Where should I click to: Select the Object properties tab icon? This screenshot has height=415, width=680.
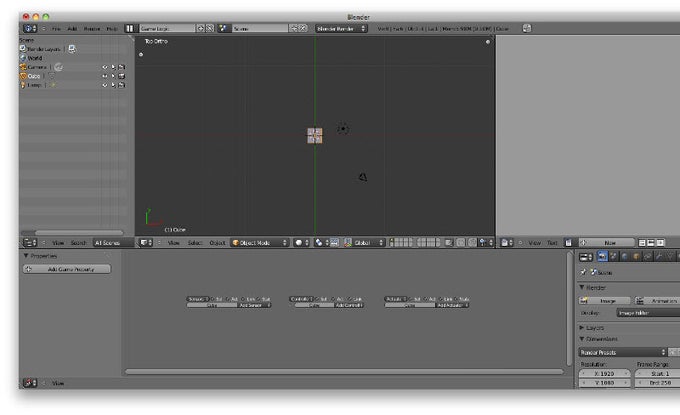click(636, 257)
